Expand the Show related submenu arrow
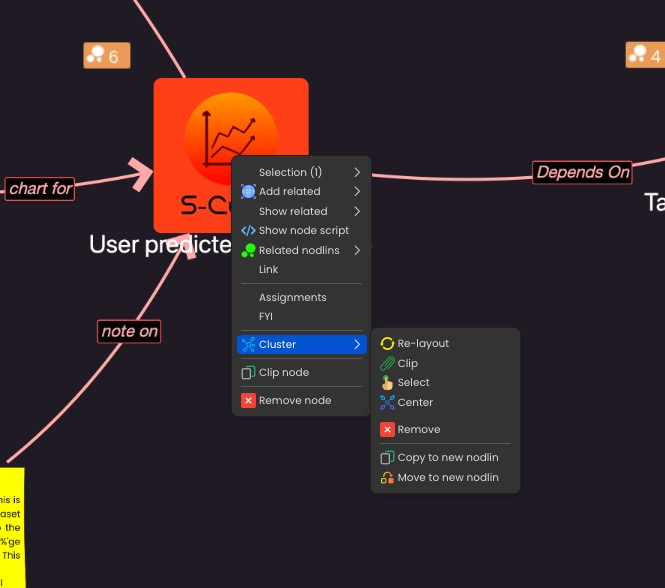 tap(357, 211)
